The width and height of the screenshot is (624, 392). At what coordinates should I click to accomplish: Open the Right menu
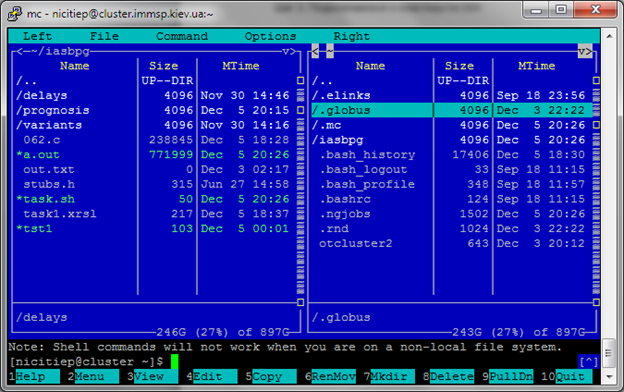(352, 36)
